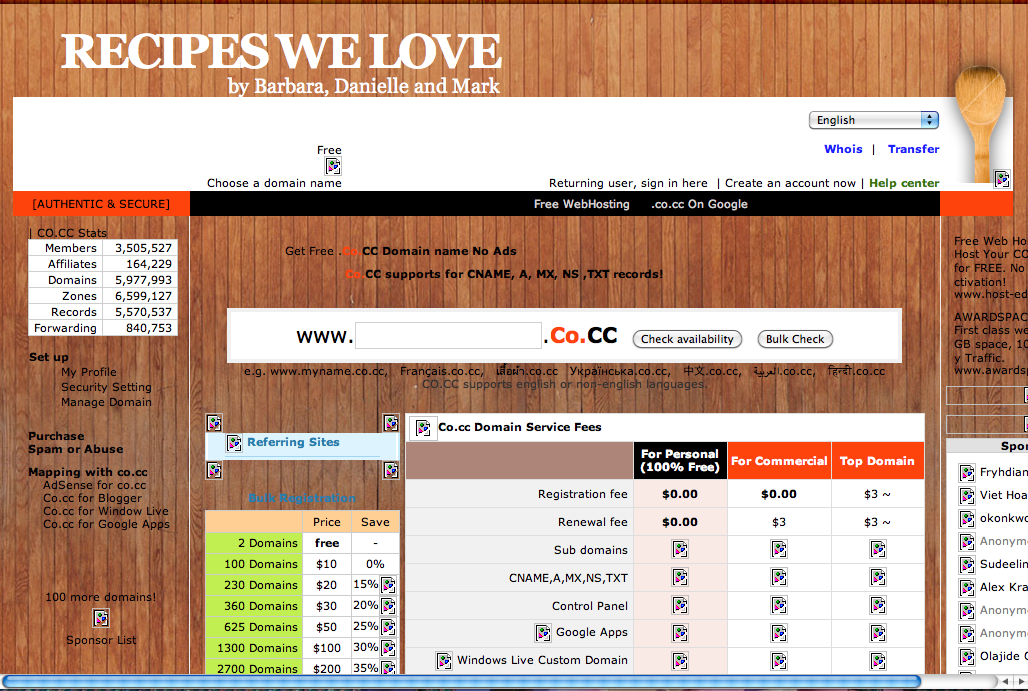Open Free WebHosting in the black nav bar

coord(582,204)
